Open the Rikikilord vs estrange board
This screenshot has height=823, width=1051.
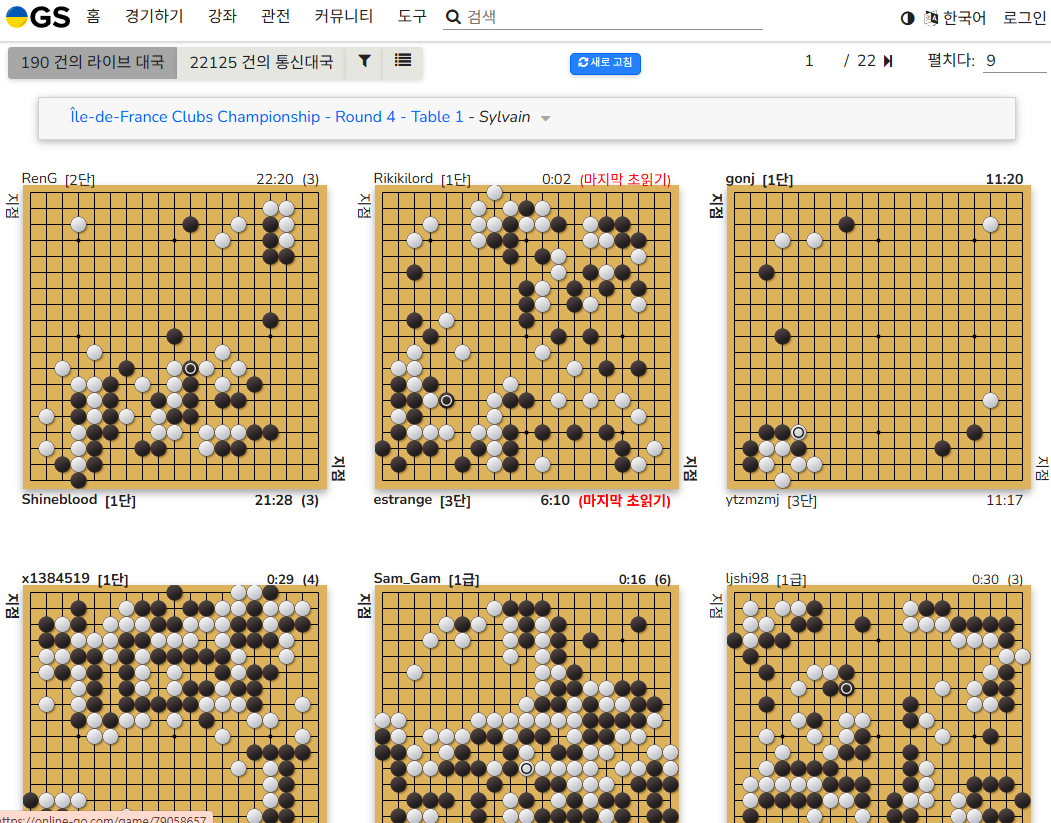pos(526,337)
